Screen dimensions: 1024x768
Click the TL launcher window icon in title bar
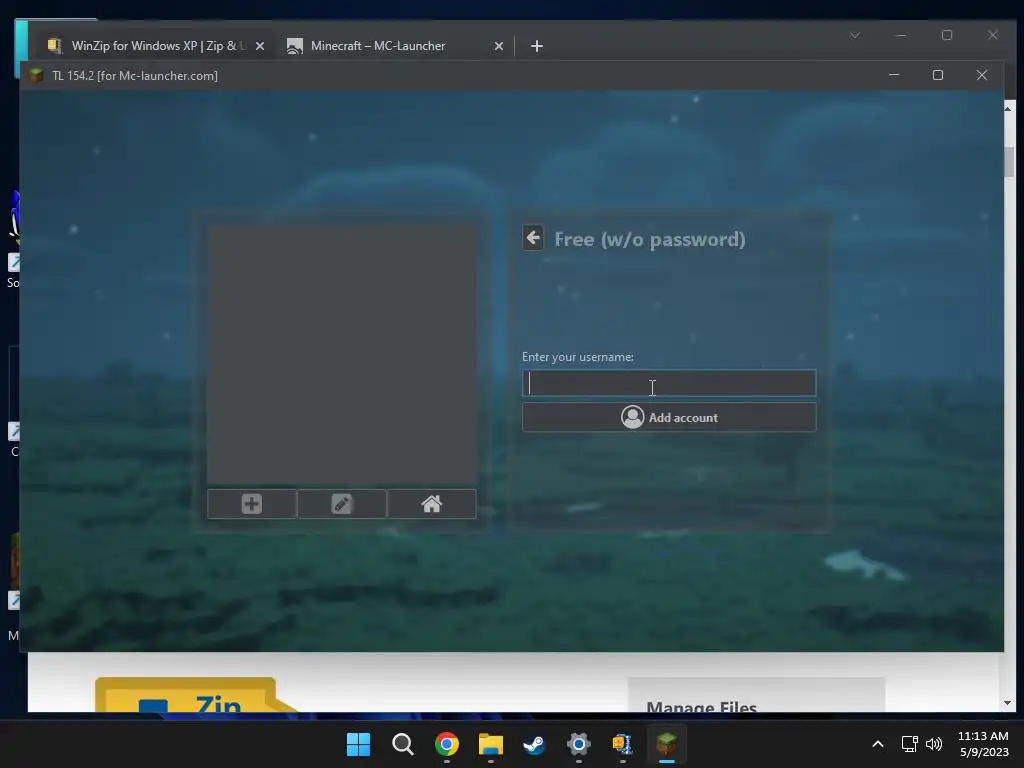coord(37,75)
